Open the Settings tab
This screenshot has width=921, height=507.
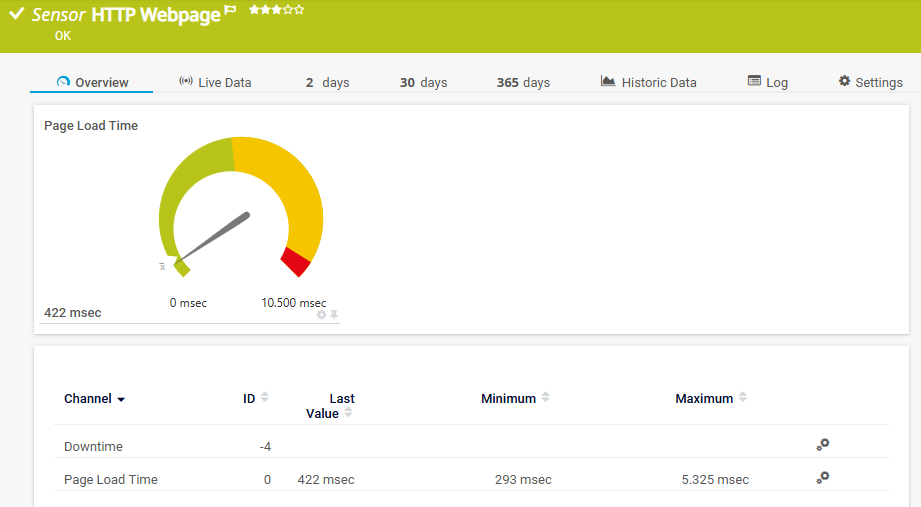point(870,82)
